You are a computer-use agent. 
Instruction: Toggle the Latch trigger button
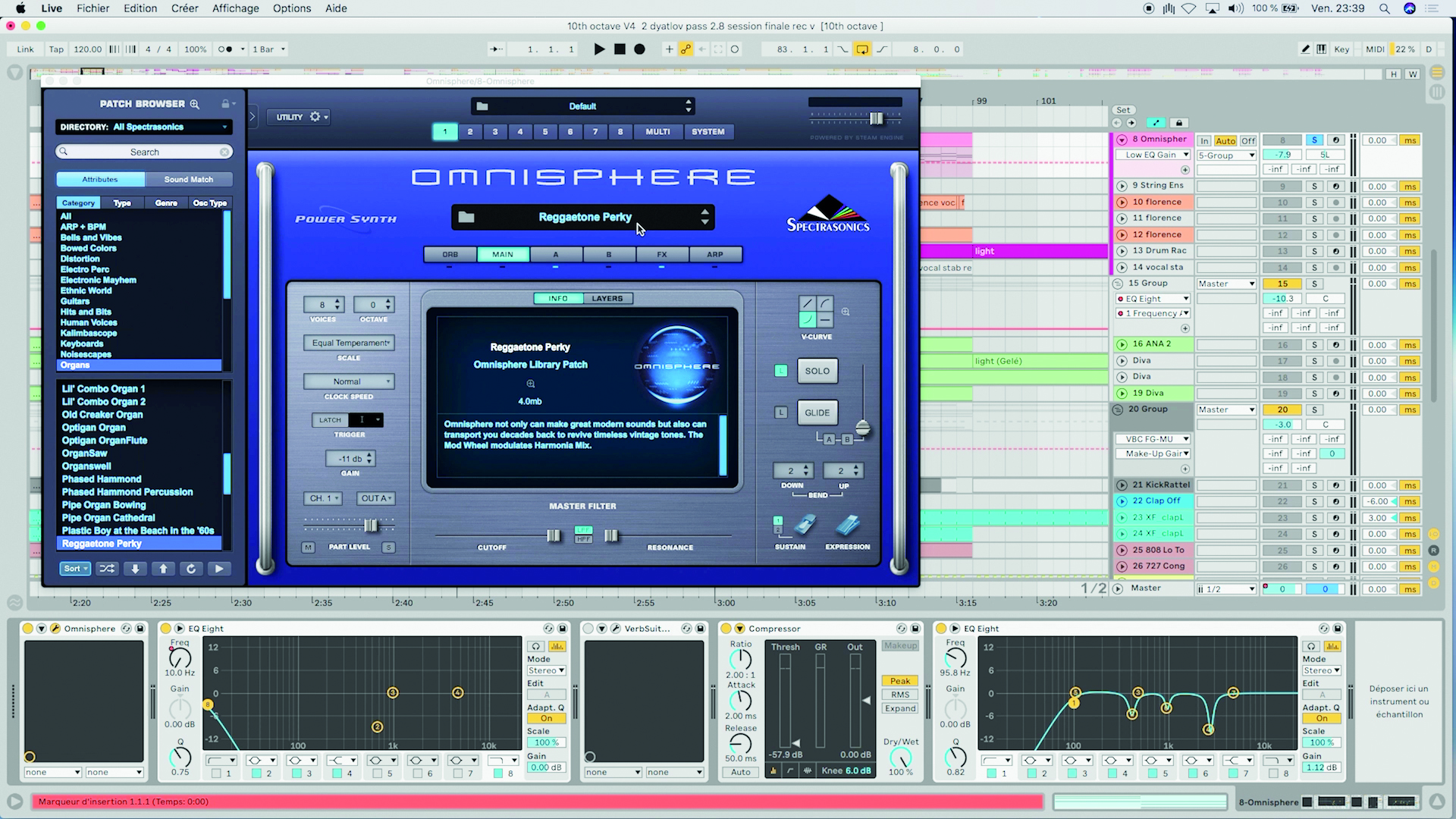pyautogui.click(x=330, y=420)
